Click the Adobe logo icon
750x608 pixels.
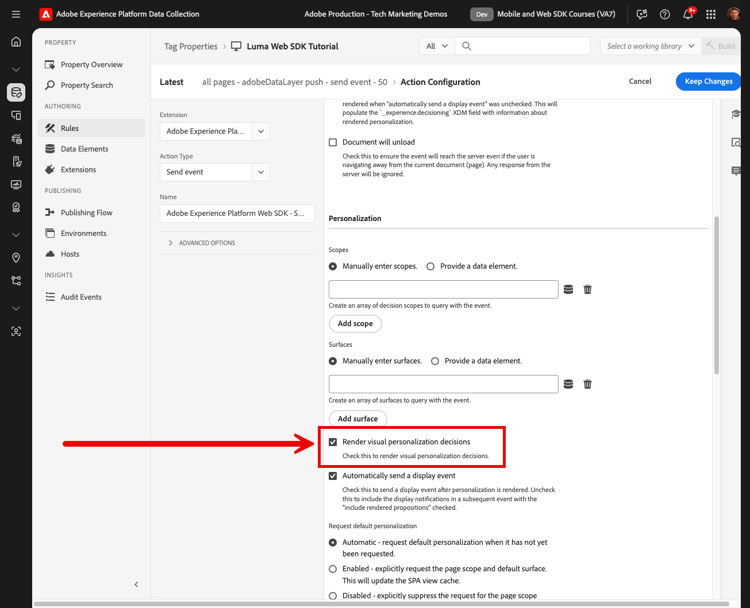tap(45, 14)
